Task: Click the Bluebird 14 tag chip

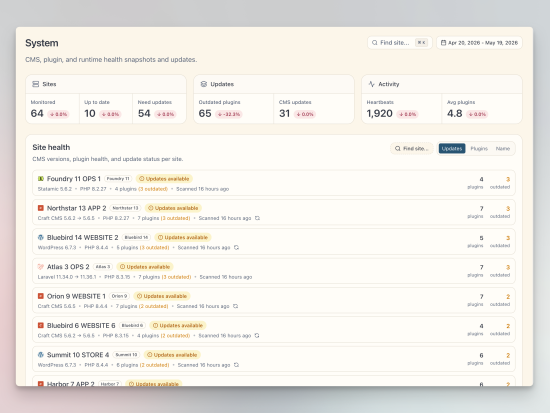Action: click(x=136, y=237)
